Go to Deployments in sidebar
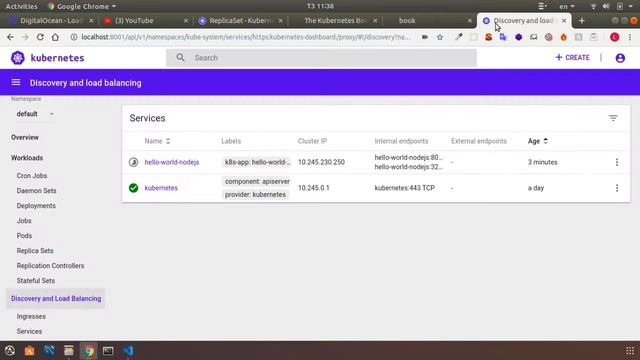Viewport: 640px width, 360px height. (36, 206)
